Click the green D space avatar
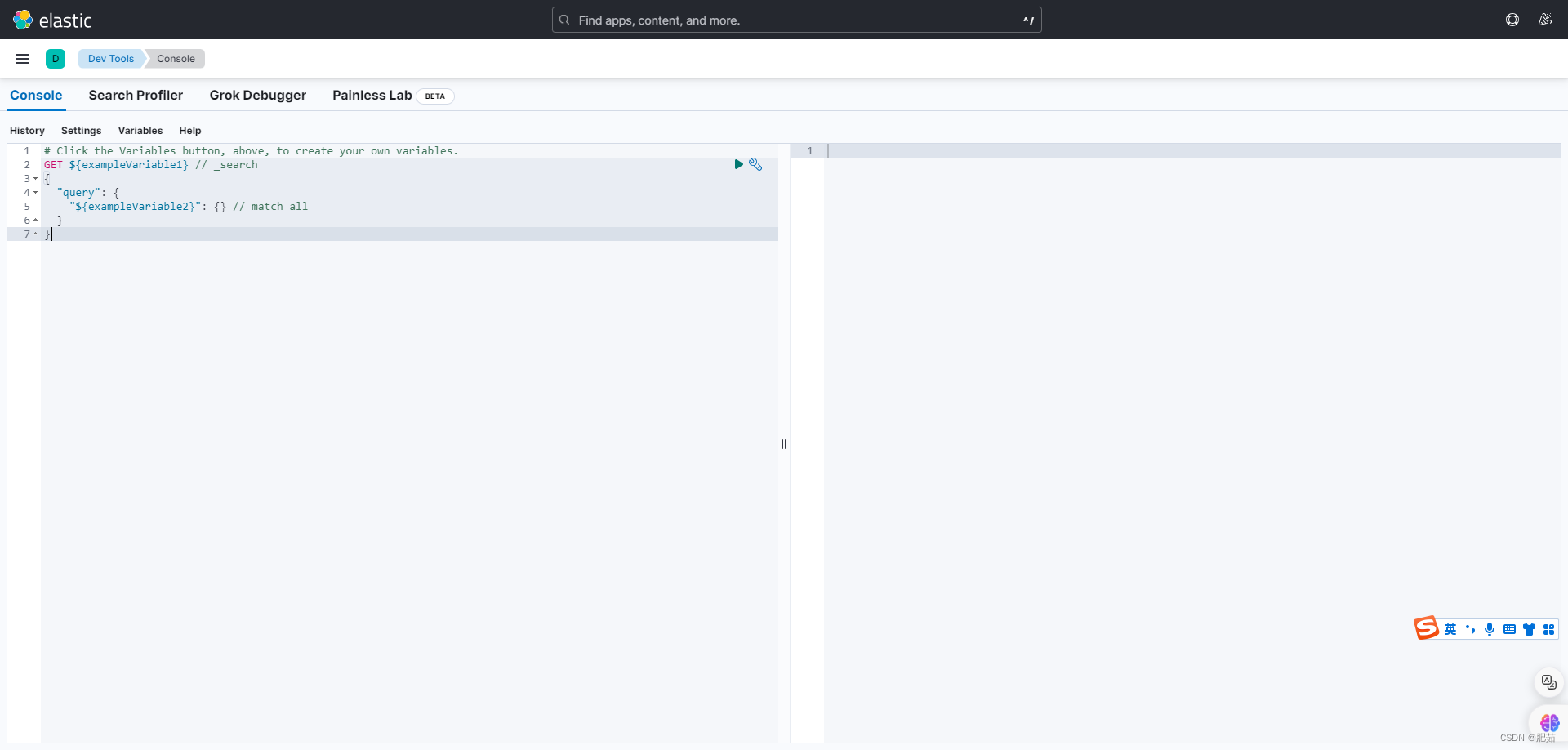The height and width of the screenshot is (750, 1568). pyautogui.click(x=56, y=59)
